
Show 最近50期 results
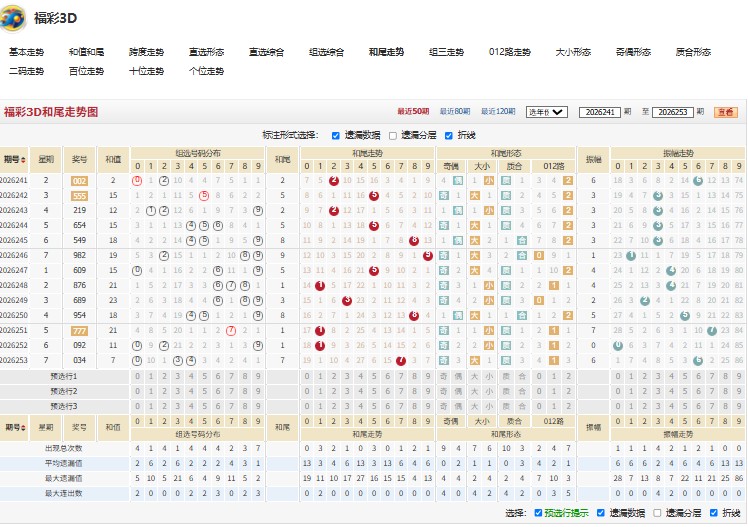point(413,112)
